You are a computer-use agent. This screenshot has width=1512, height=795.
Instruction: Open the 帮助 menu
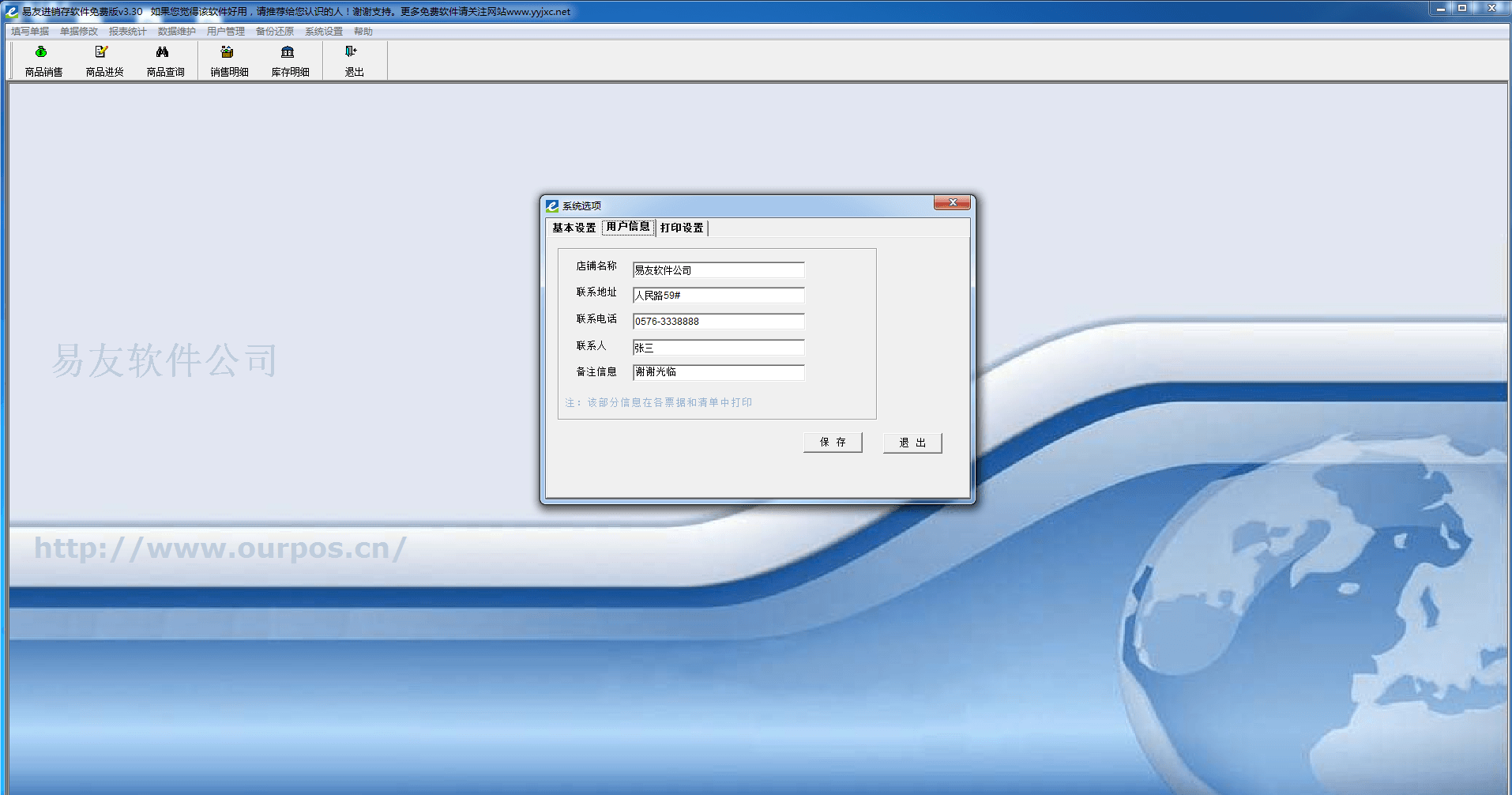click(x=363, y=32)
